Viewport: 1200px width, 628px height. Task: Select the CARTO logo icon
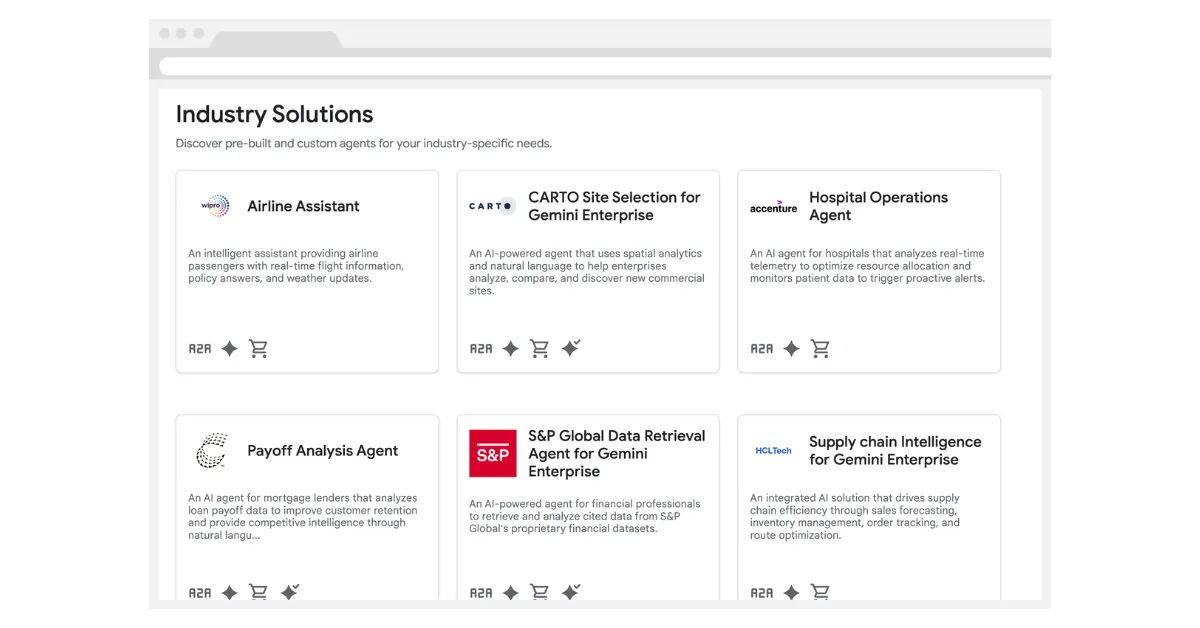(x=491, y=205)
